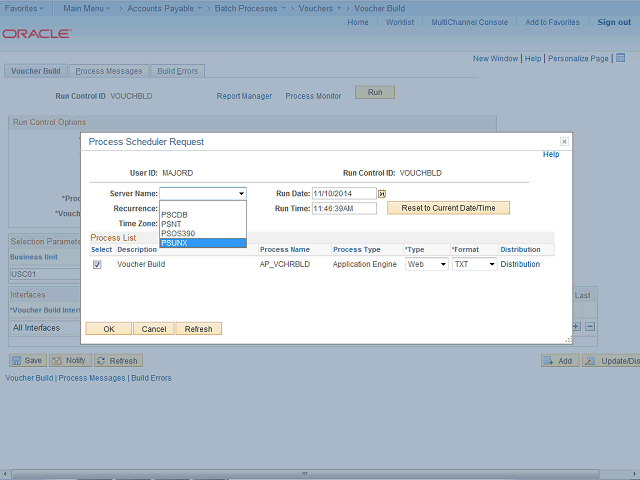Open the Run Date calendar picker icon
This screenshot has width=640, height=480.
click(382, 193)
